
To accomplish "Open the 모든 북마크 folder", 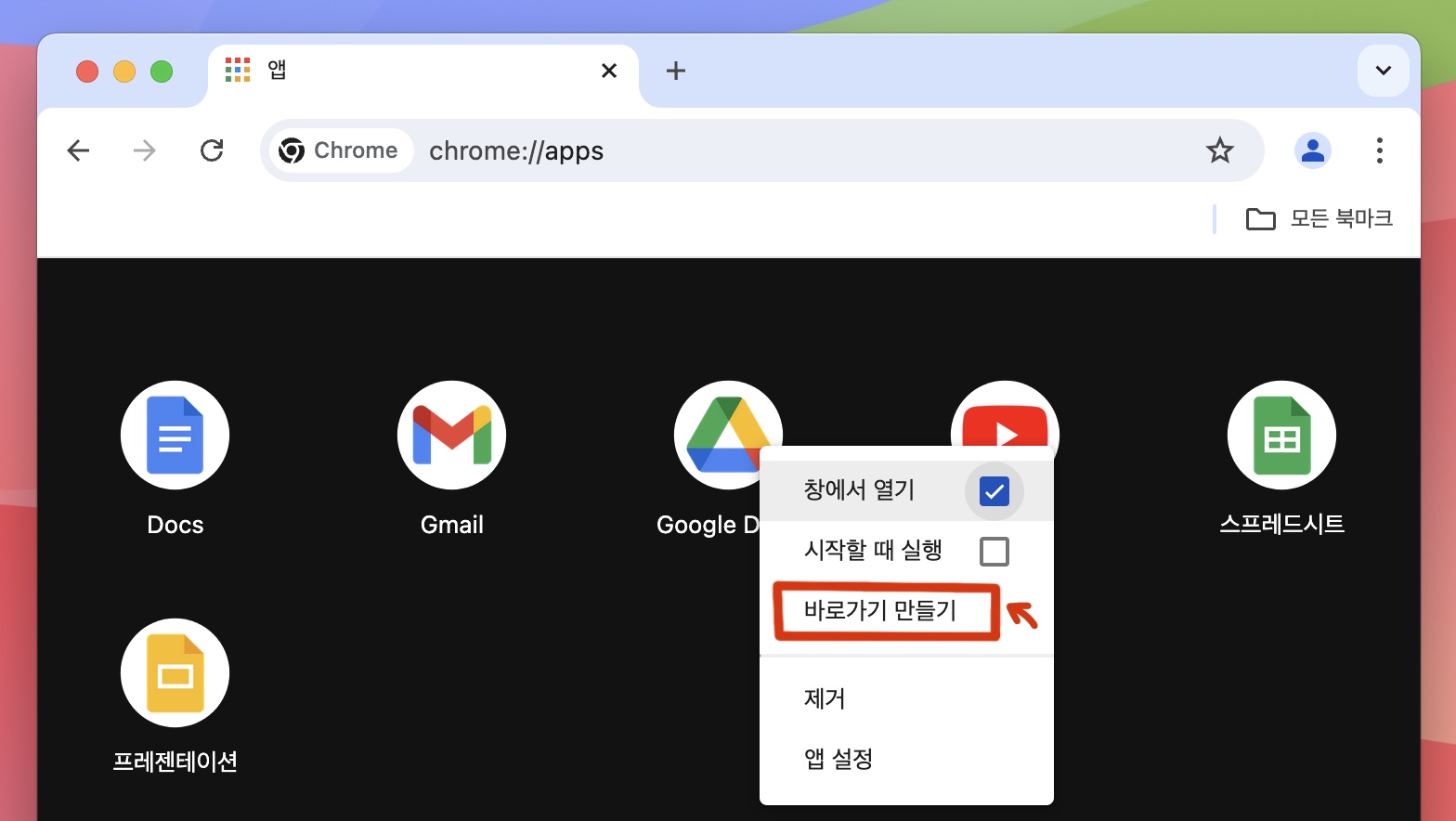I will (x=1319, y=218).
